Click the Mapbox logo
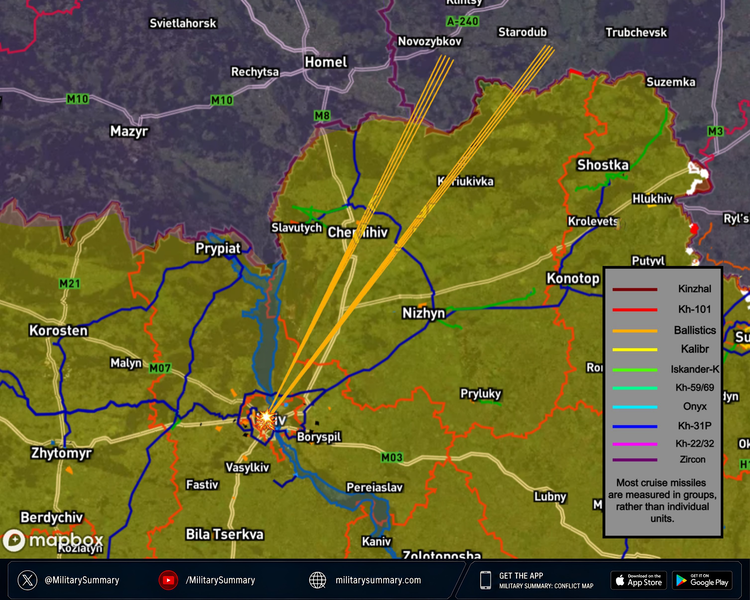Screen dimensions: 750x600 (53, 541)
